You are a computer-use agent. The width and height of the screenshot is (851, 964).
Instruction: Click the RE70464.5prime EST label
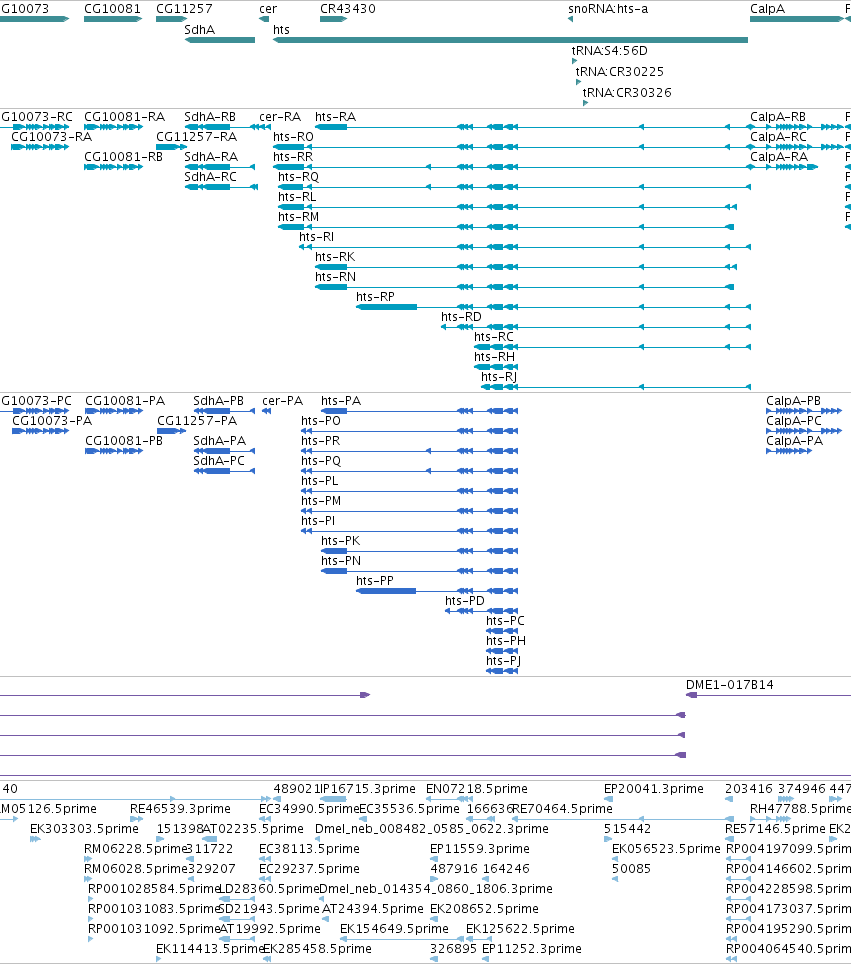click(x=562, y=808)
